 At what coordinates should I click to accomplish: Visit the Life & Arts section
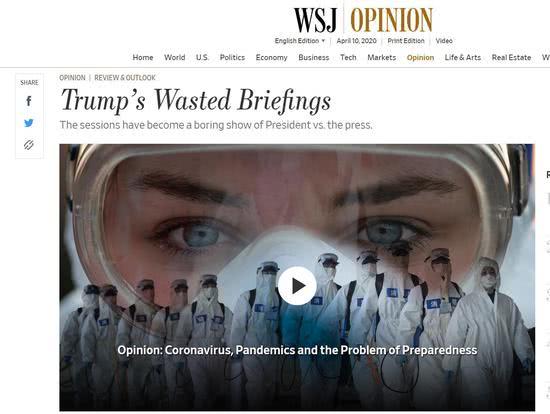coord(463,57)
